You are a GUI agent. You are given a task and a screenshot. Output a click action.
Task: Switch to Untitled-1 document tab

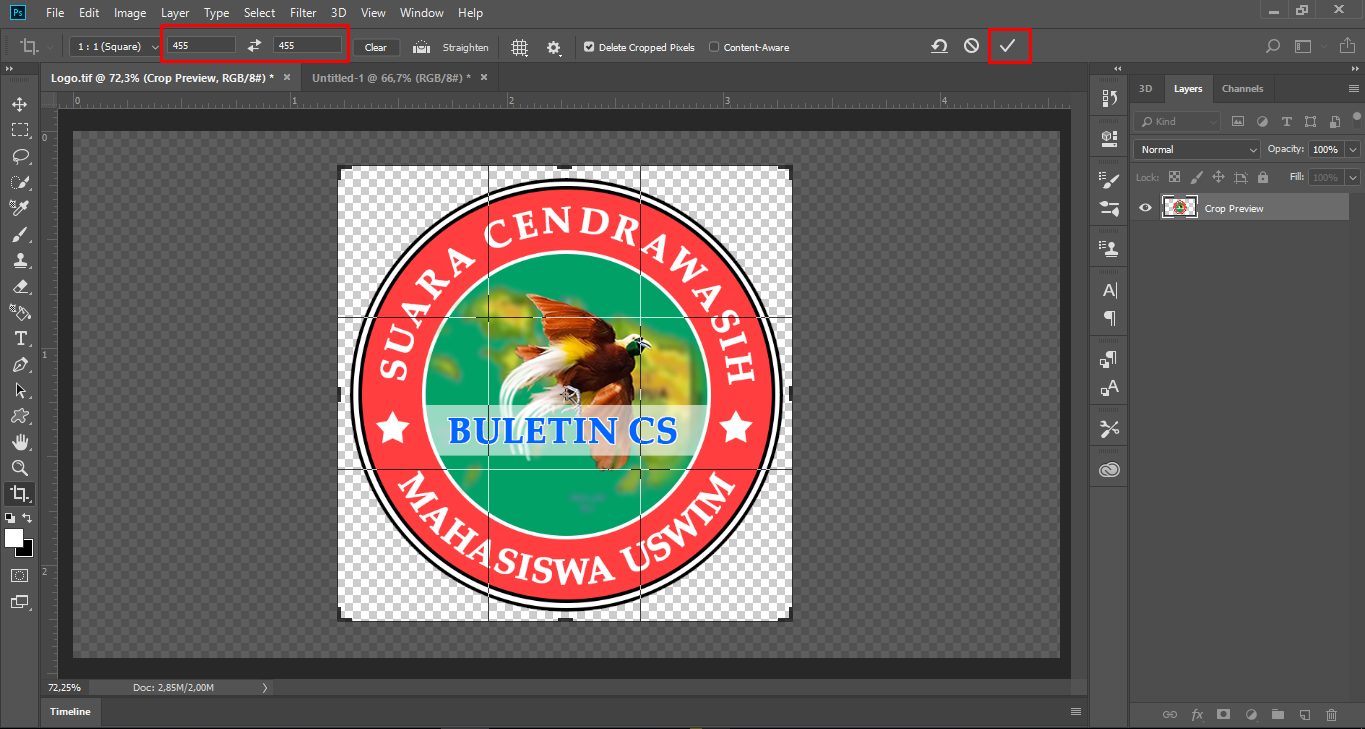[x=389, y=77]
